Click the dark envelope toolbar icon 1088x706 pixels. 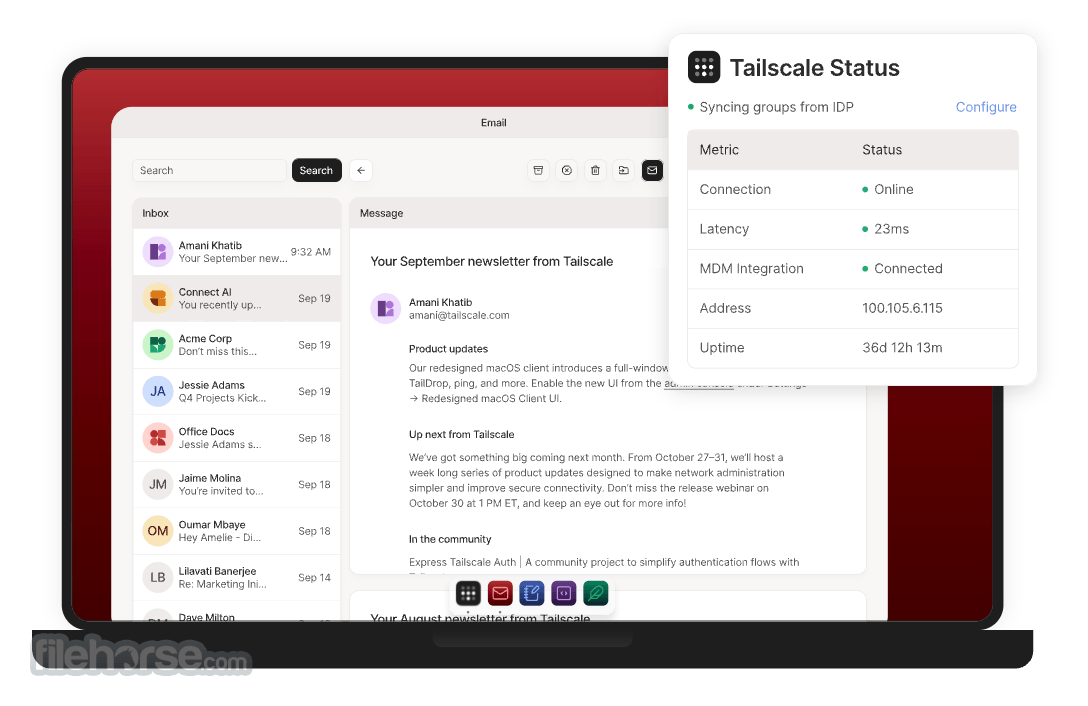[652, 170]
